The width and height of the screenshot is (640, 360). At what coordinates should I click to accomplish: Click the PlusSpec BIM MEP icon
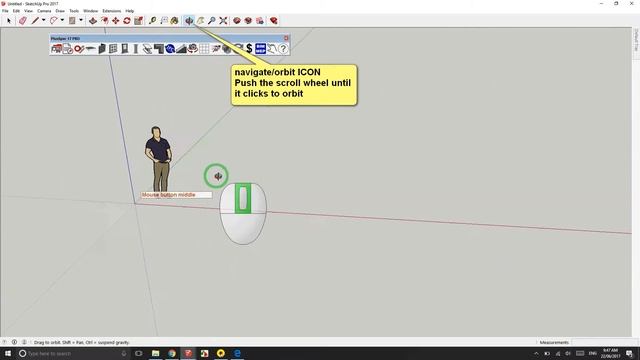click(260, 49)
